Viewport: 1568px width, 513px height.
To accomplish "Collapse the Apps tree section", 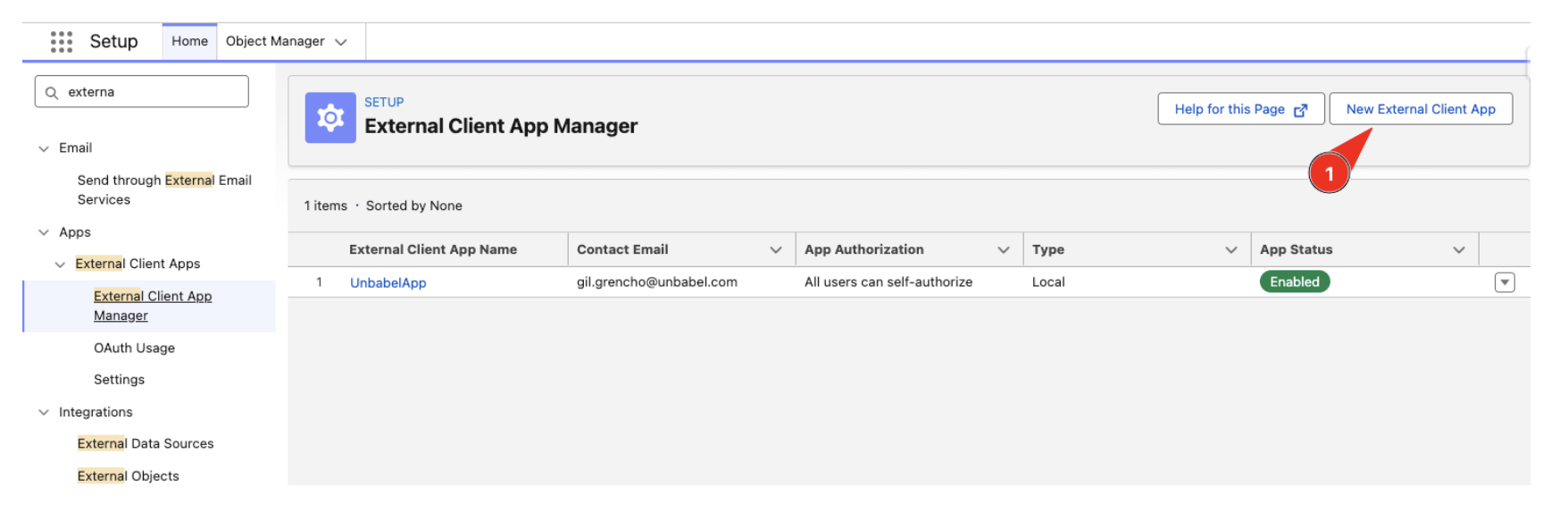I will point(44,232).
